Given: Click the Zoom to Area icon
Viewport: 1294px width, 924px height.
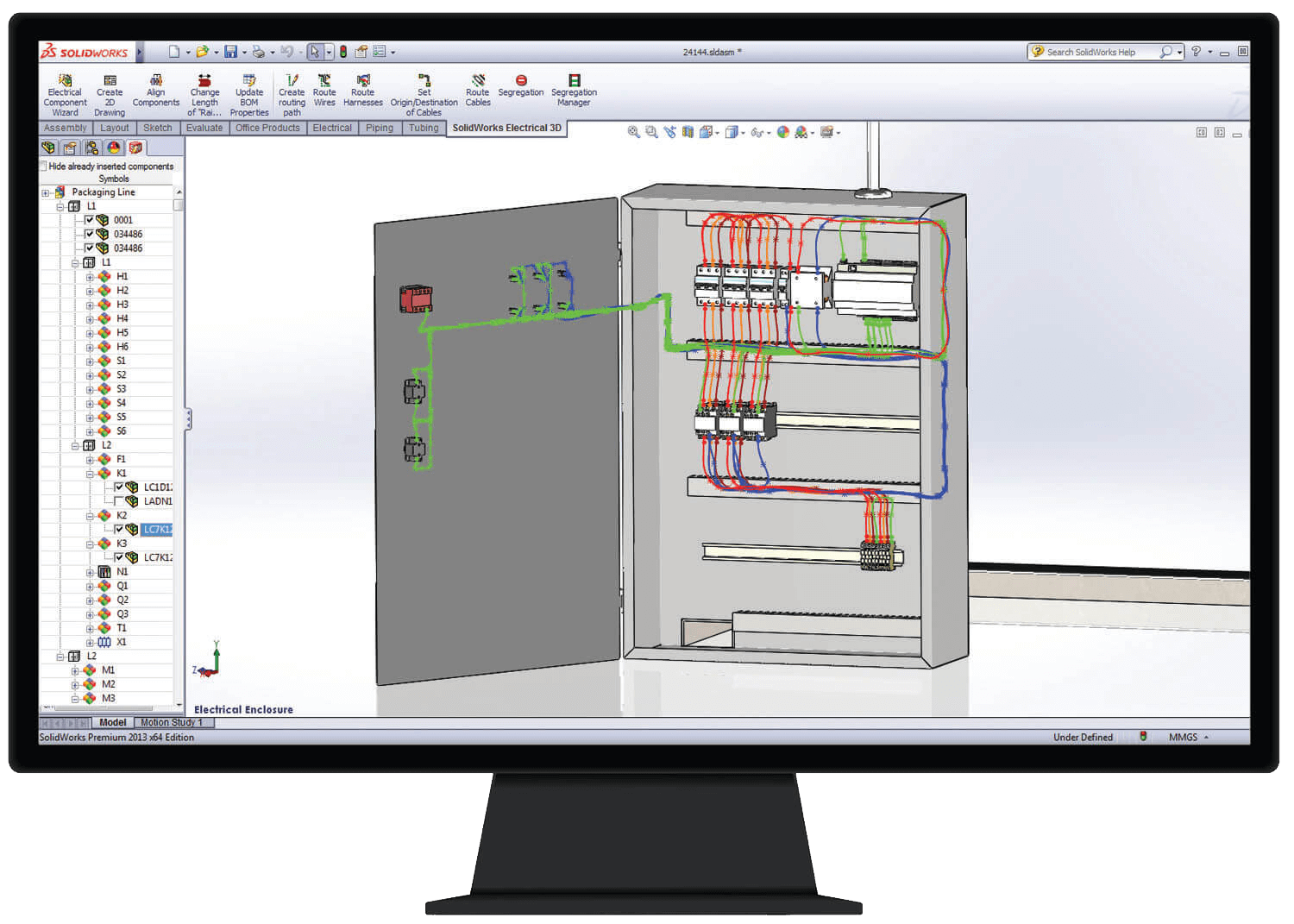Looking at the screenshot, I should click(652, 132).
